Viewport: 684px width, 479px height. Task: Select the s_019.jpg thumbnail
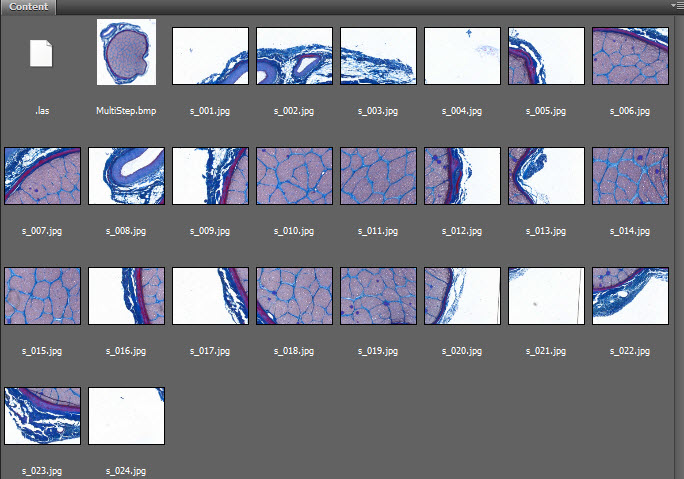(378, 296)
